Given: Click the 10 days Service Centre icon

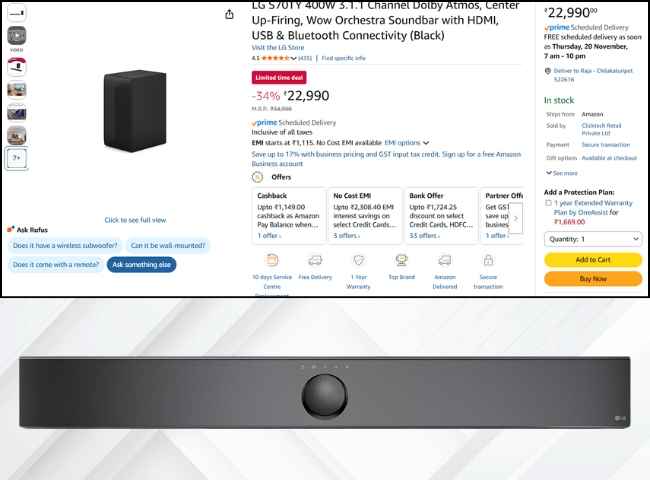Looking at the screenshot, I should [x=272, y=260].
